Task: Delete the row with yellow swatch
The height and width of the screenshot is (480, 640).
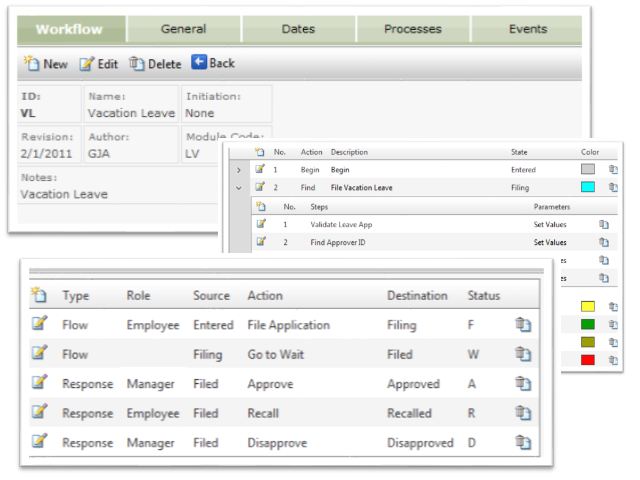Action: 613,306
